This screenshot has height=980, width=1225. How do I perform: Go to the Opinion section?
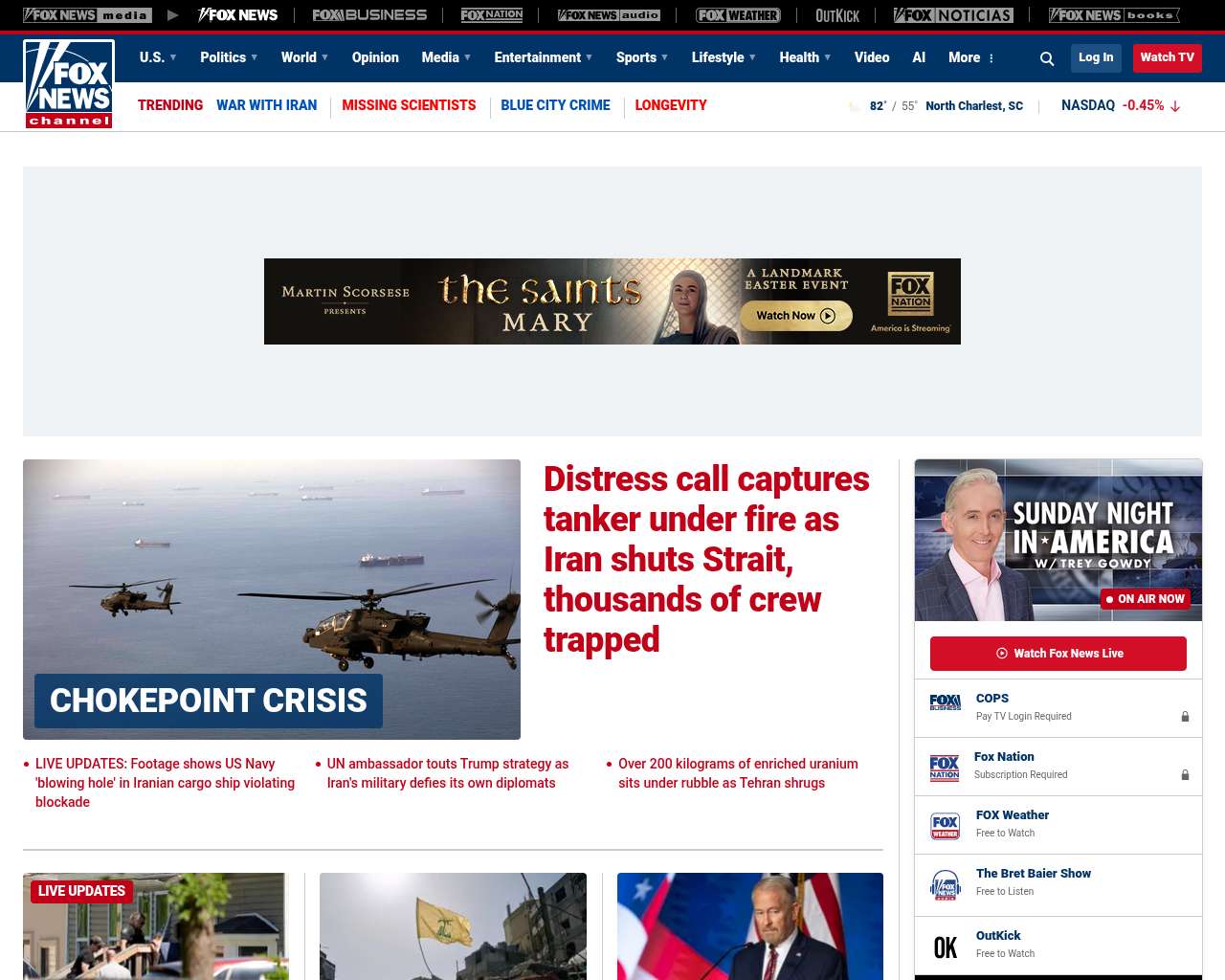tap(375, 57)
